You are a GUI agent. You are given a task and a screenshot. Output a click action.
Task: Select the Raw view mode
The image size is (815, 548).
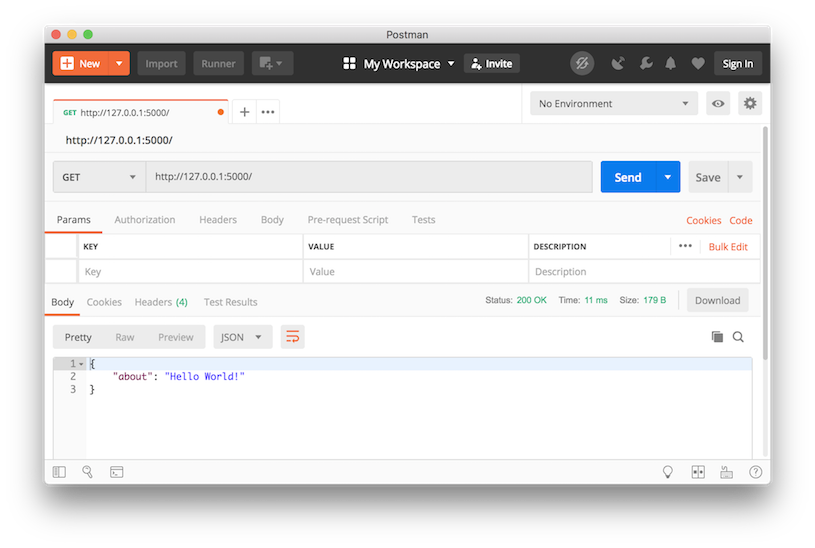click(125, 337)
